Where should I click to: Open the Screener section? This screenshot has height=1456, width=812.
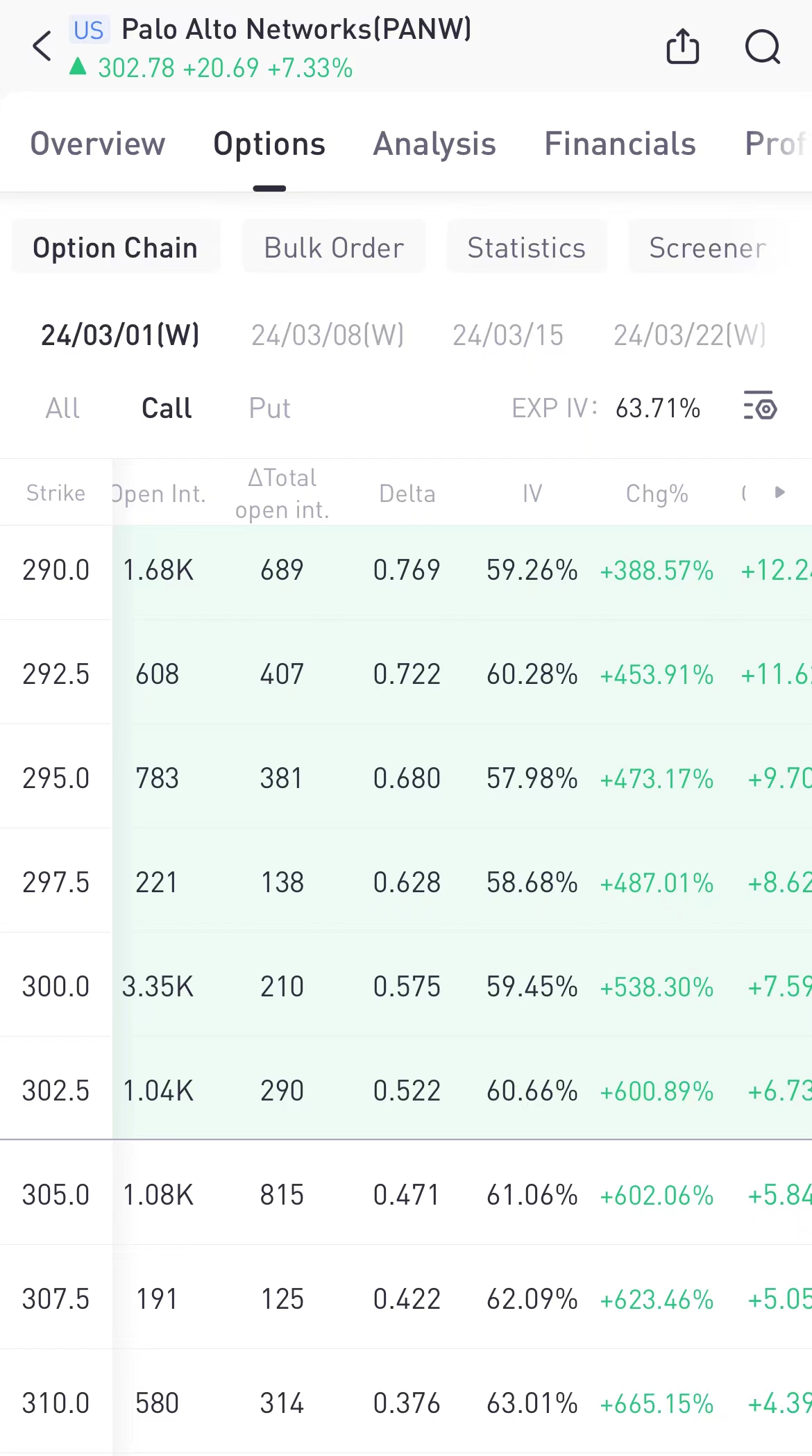pos(707,247)
